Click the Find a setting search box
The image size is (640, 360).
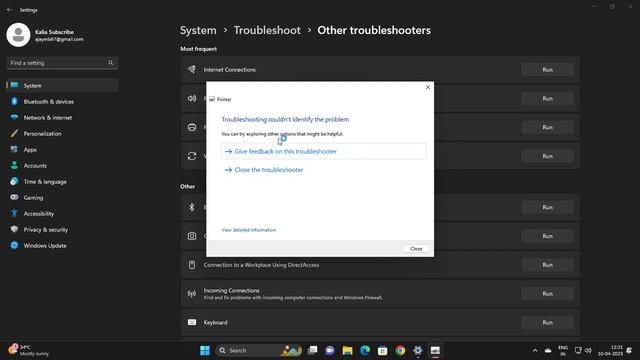click(x=62, y=63)
